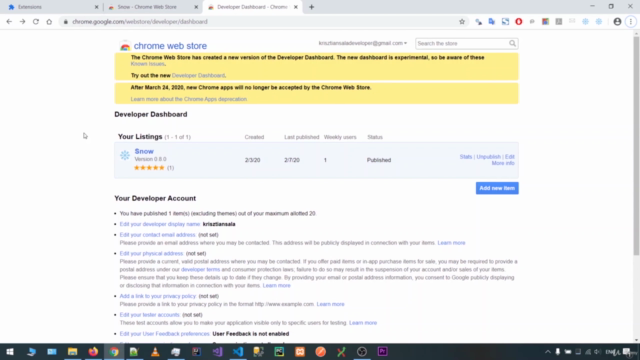Edit your physical address
This screenshot has height=360, width=640.
[x=151, y=253]
